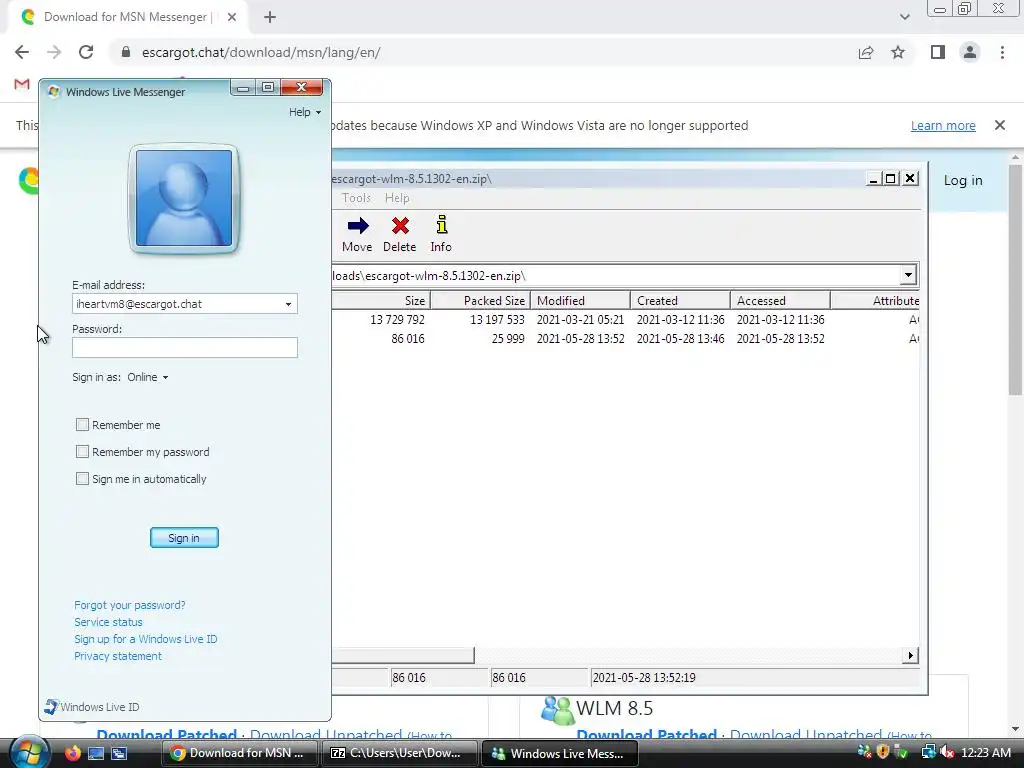Open the Gmail bookmark icon

point(22,84)
